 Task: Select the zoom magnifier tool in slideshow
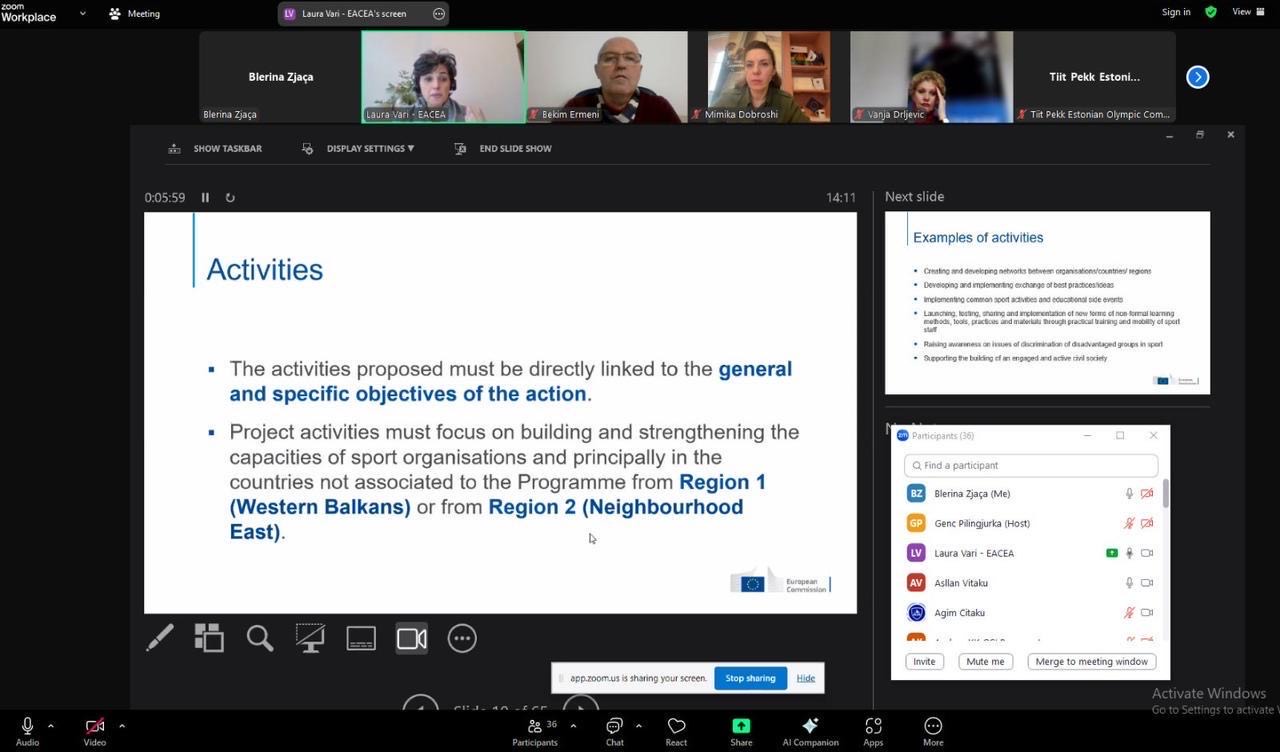click(260, 638)
